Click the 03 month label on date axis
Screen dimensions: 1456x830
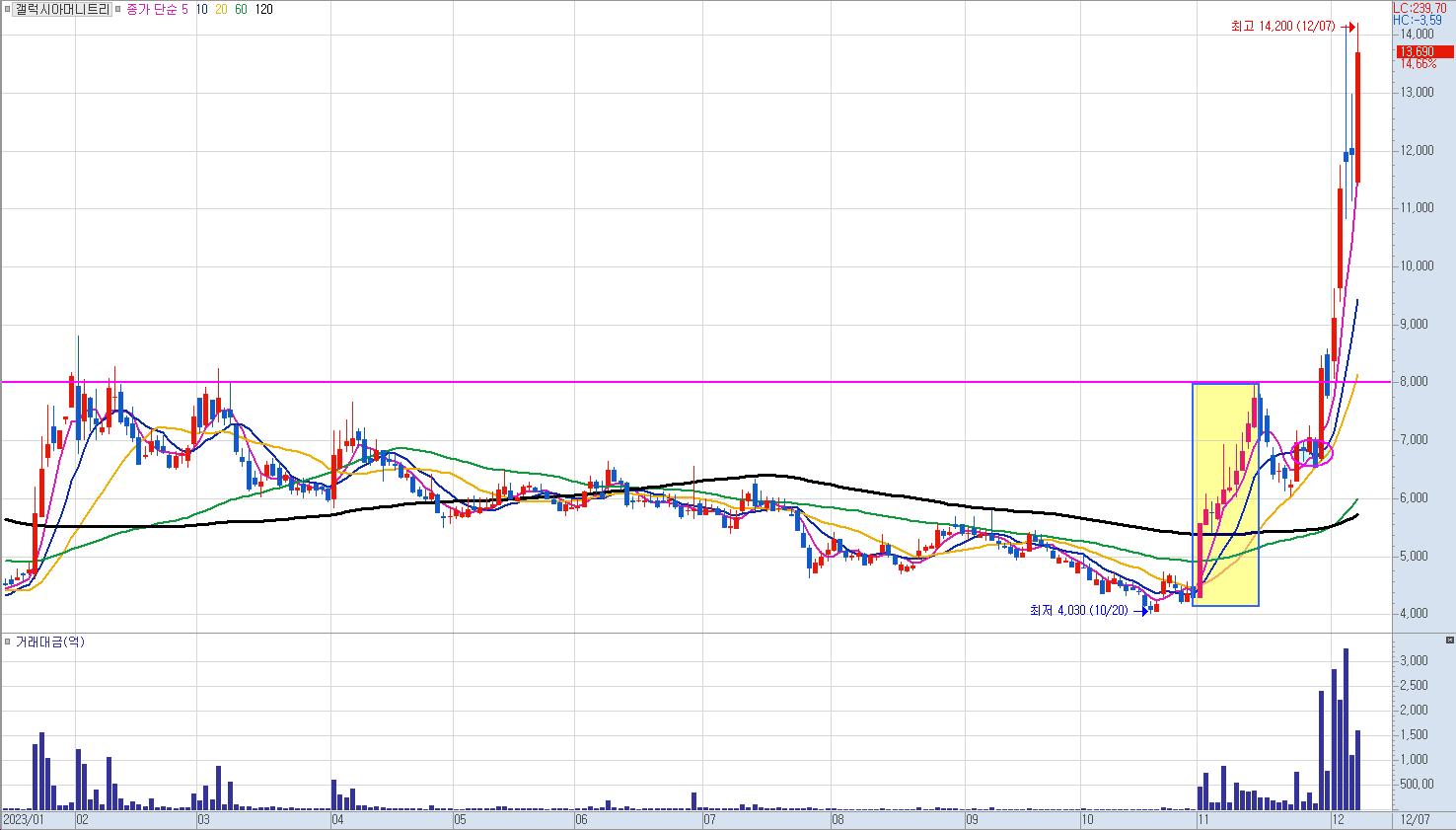204,819
